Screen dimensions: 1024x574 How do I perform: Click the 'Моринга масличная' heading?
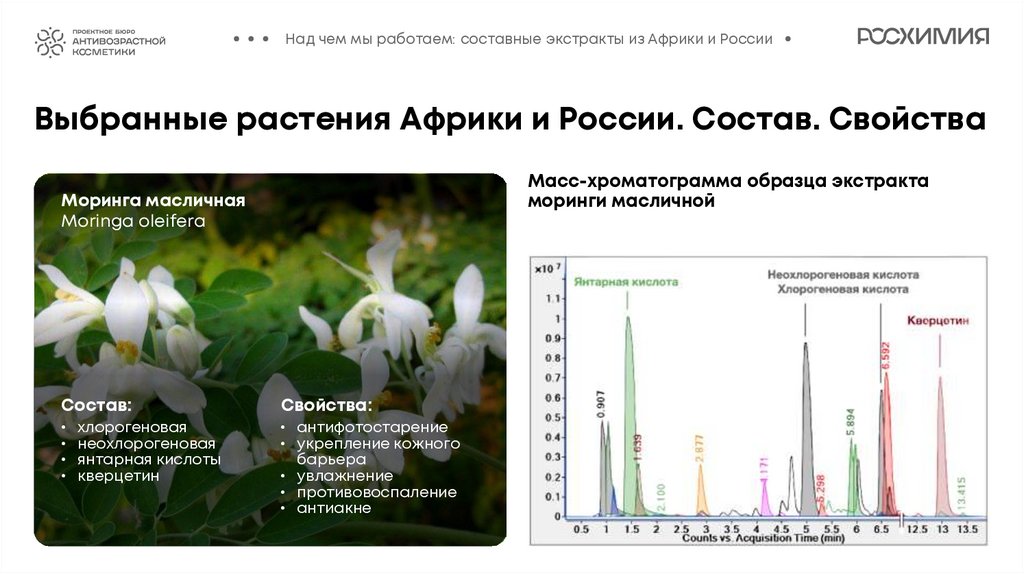(x=153, y=200)
